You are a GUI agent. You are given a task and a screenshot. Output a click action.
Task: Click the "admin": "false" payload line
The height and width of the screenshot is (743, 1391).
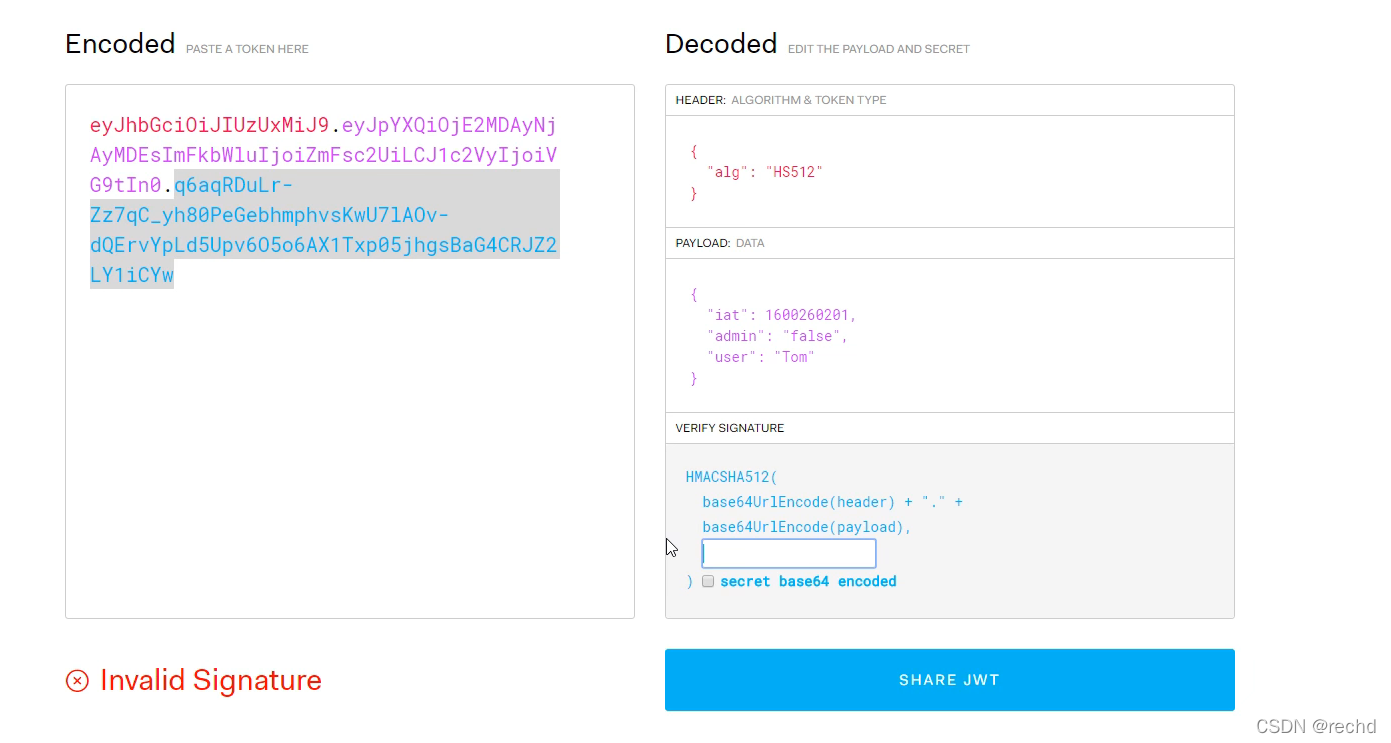(777, 336)
